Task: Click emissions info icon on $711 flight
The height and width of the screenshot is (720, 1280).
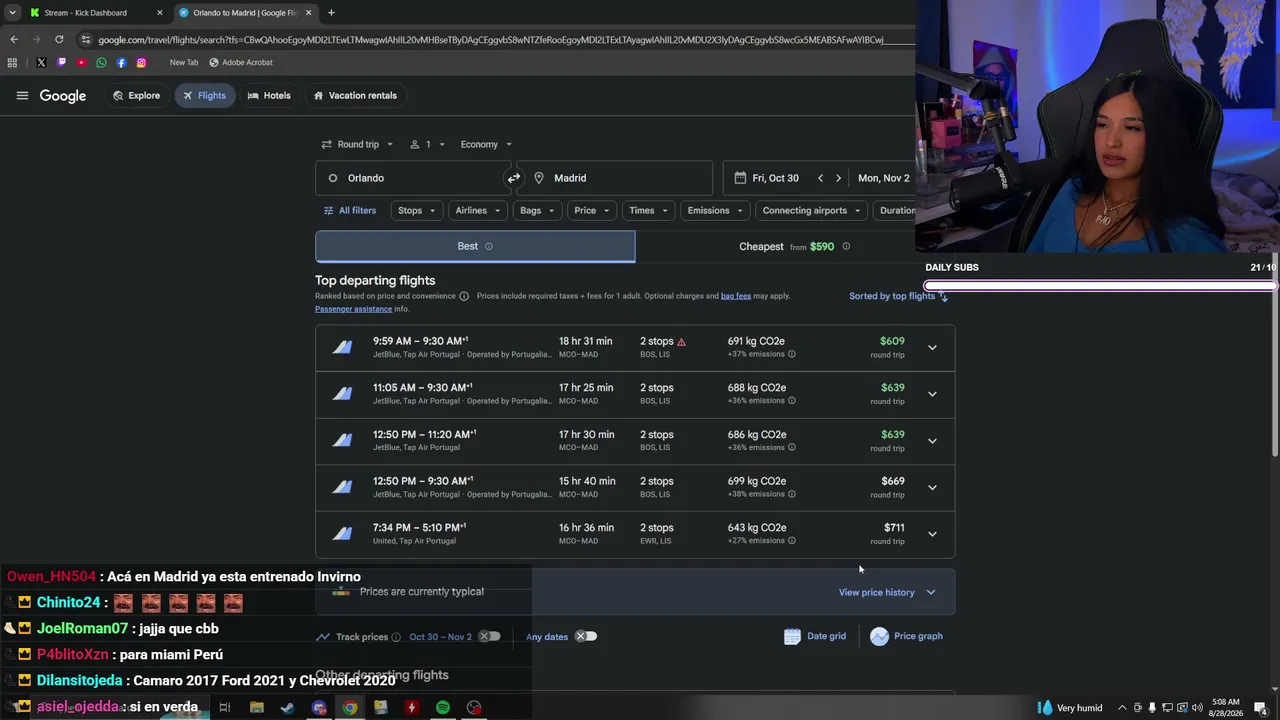Action: pos(791,541)
